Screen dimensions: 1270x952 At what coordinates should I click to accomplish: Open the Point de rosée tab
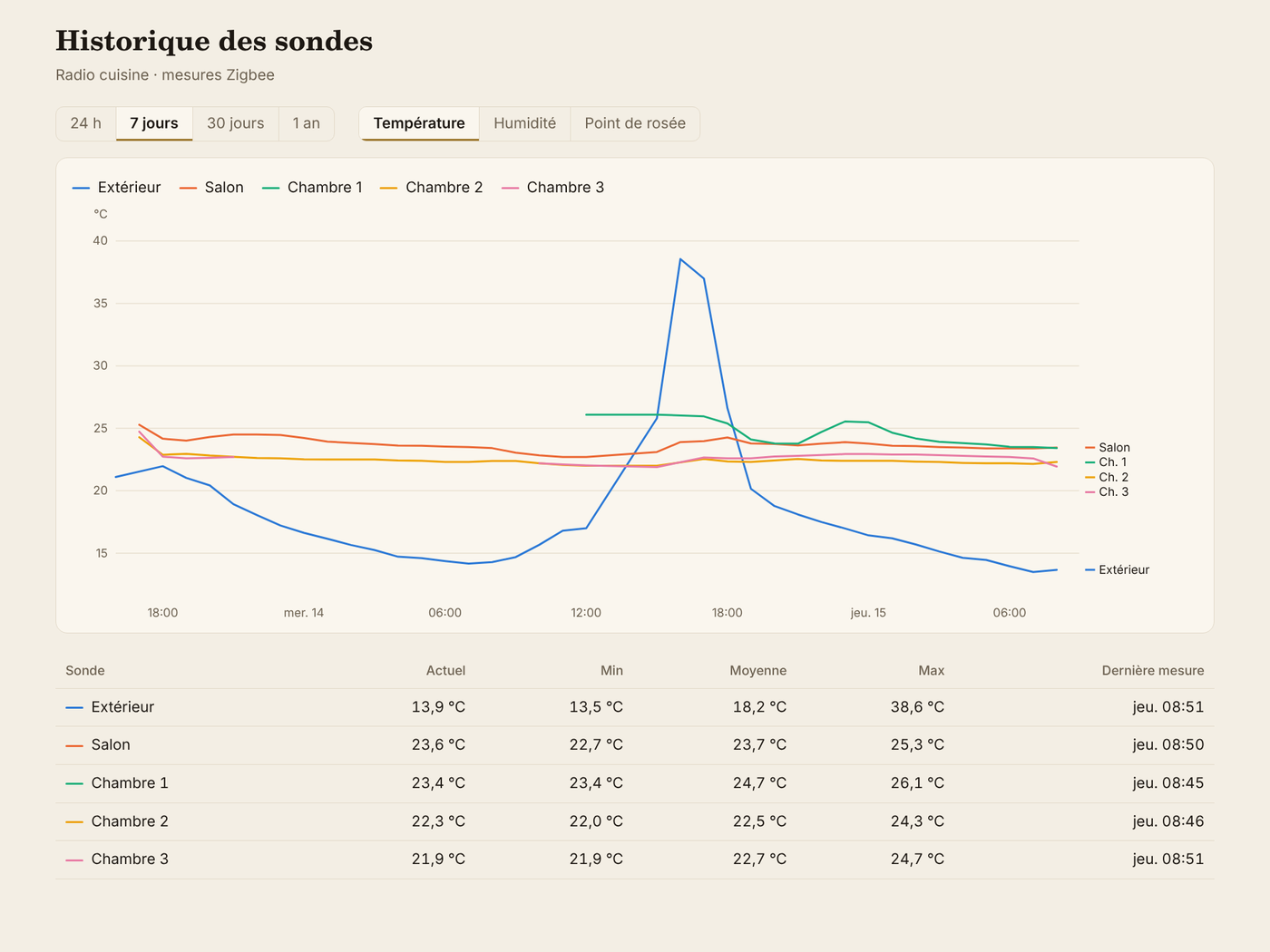click(x=635, y=123)
